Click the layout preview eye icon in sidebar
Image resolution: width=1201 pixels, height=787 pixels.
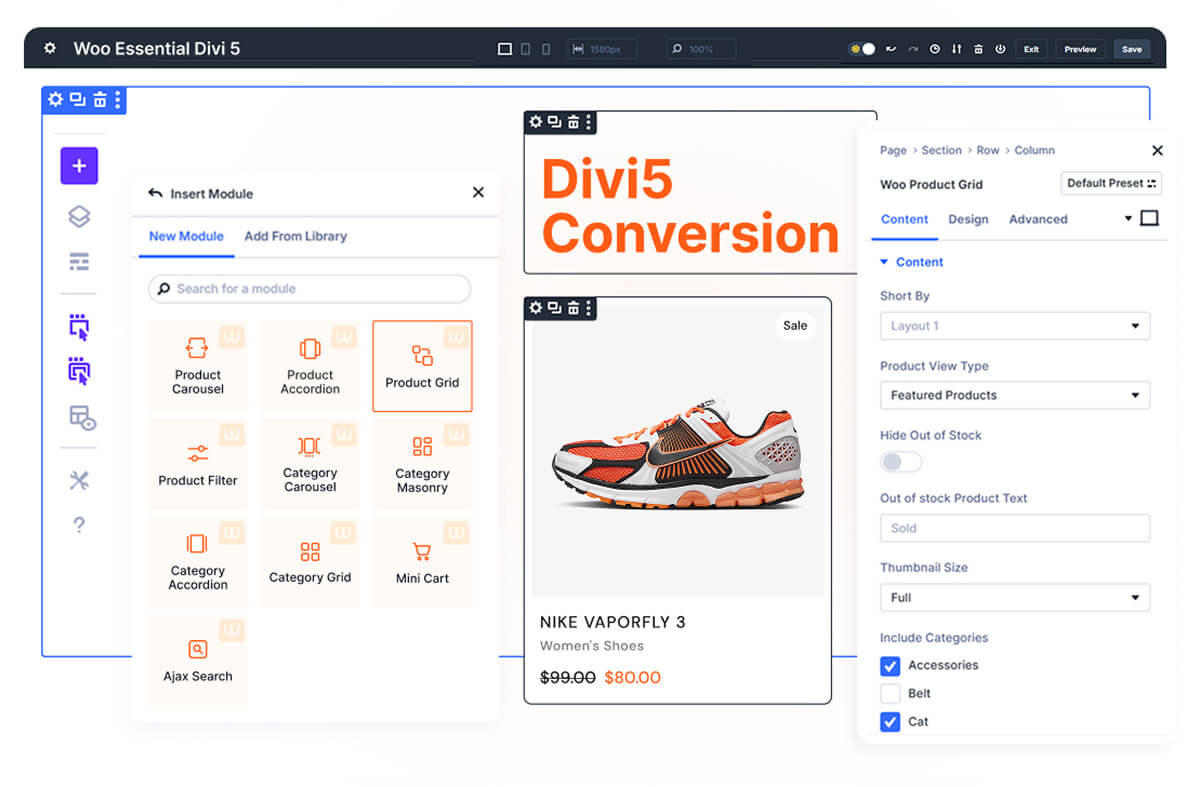tap(81, 418)
